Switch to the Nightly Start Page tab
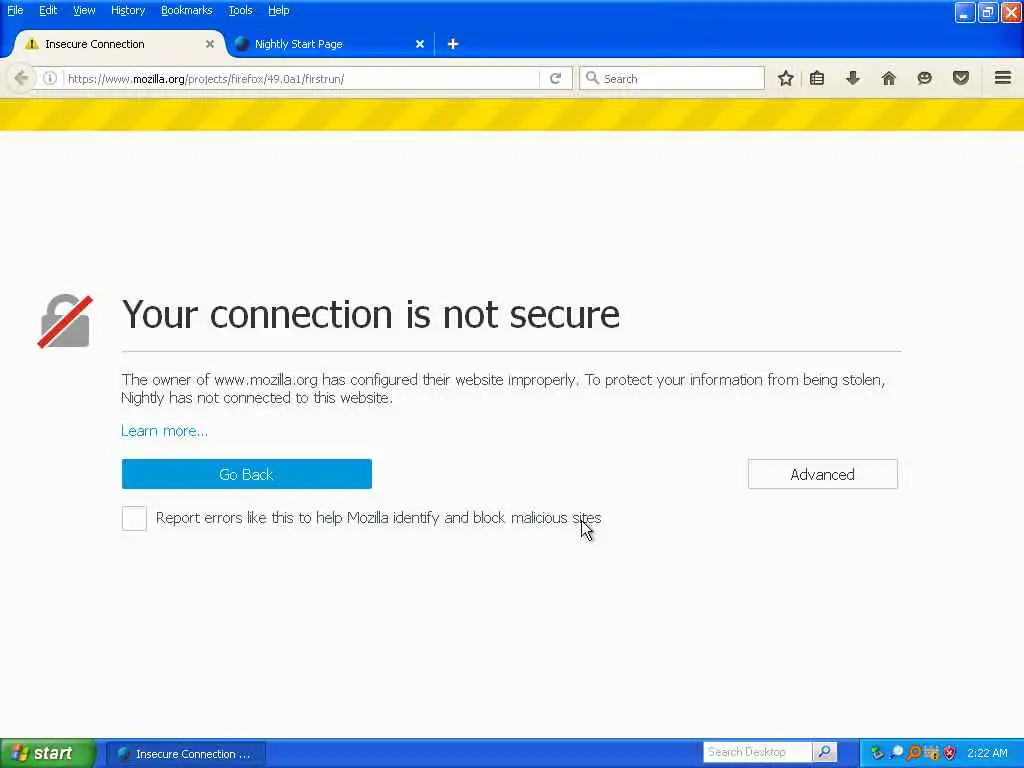The height and width of the screenshot is (768, 1024). tap(329, 44)
